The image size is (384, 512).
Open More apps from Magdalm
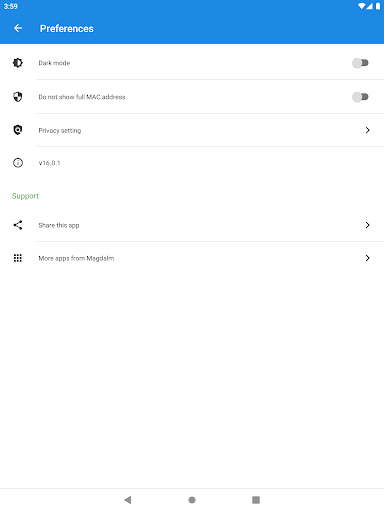coord(192,258)
